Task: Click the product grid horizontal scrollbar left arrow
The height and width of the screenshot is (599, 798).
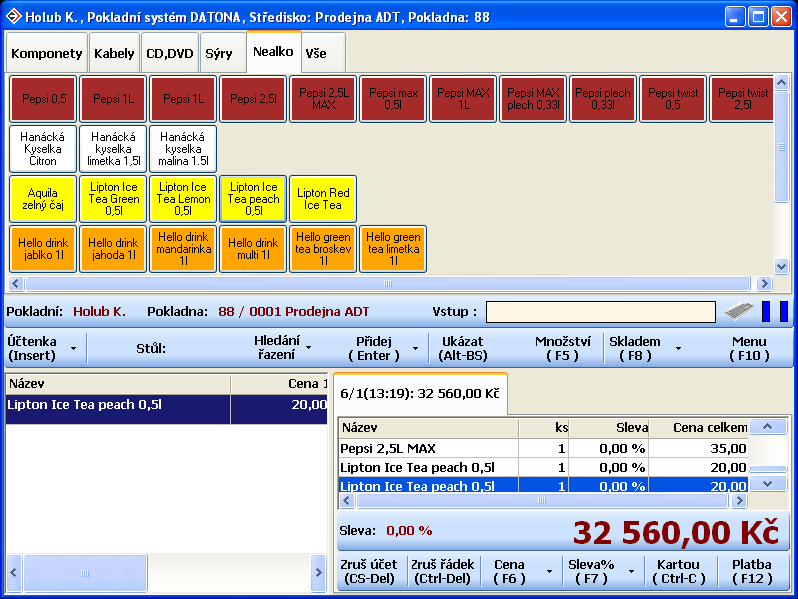Action: pyautogui.click(x=16, y=283)
